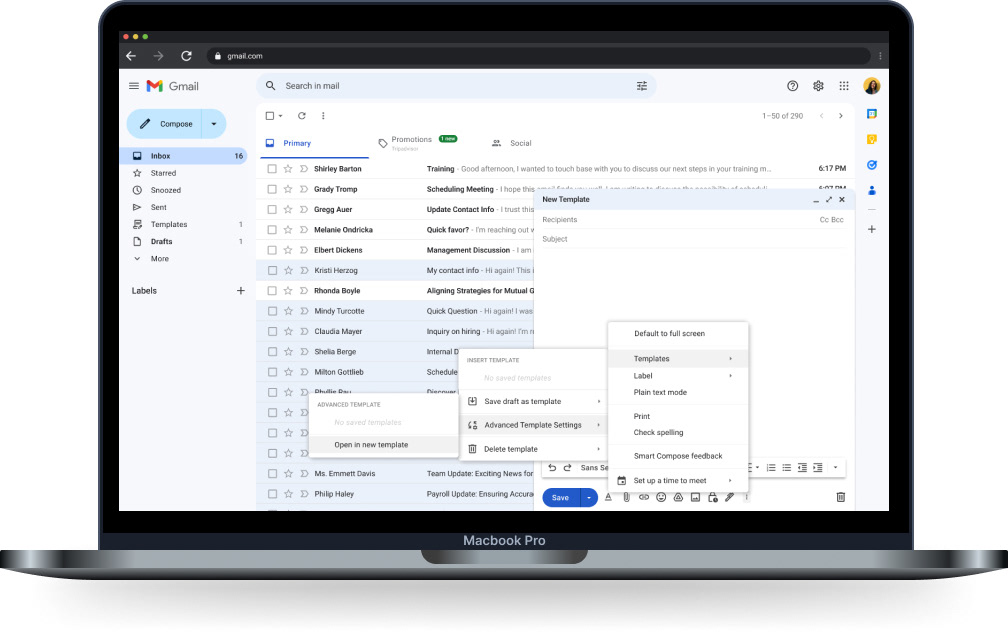Insert an emoji in the template
The width and height of the screenshot is (1008, 635).
point(661,497)
